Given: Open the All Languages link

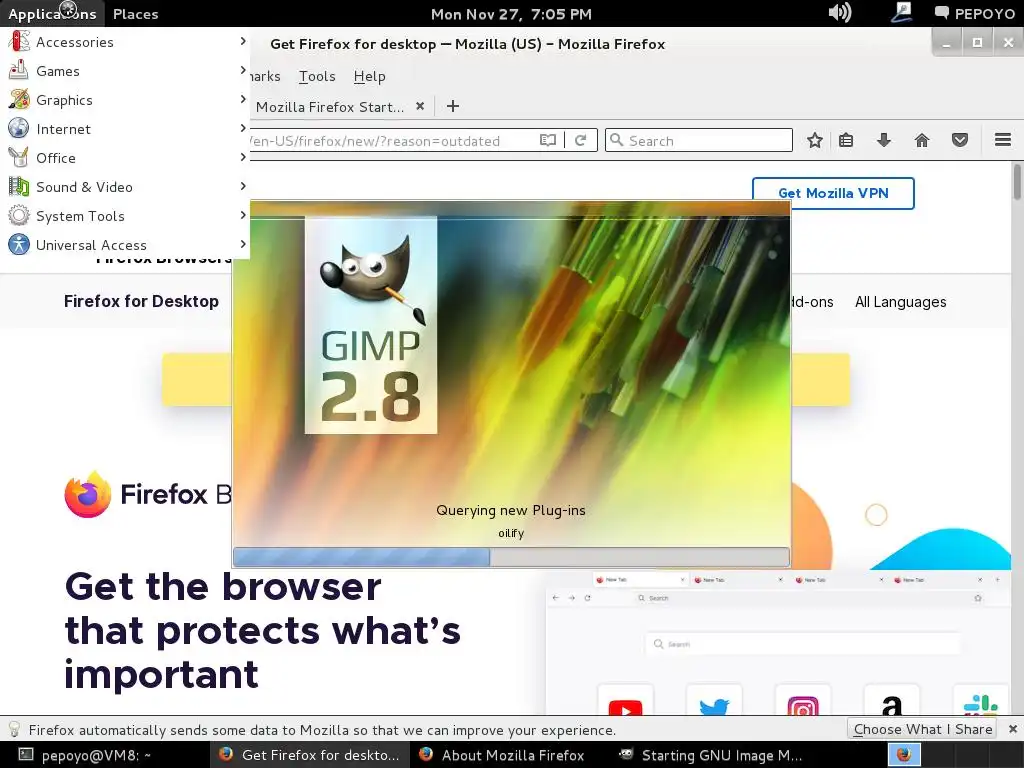Looking at the screenshot, I should pyautogui.click(x=901, y=302).
